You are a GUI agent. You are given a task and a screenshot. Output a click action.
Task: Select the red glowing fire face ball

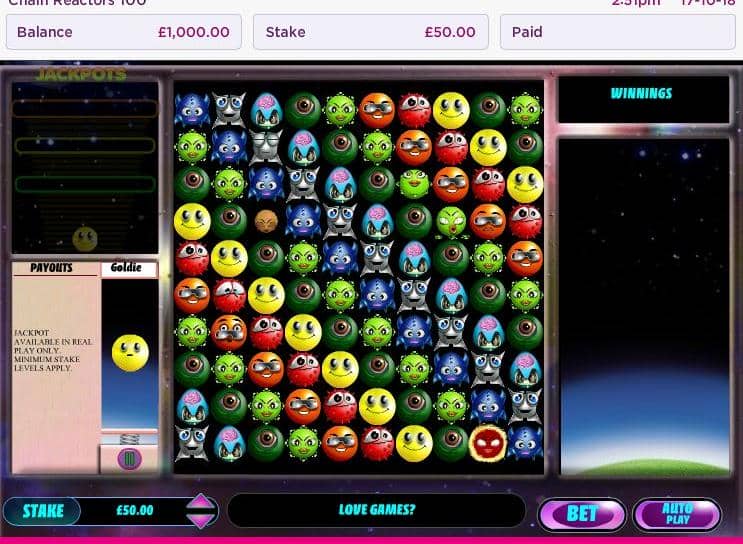click(x=488, y=442)
